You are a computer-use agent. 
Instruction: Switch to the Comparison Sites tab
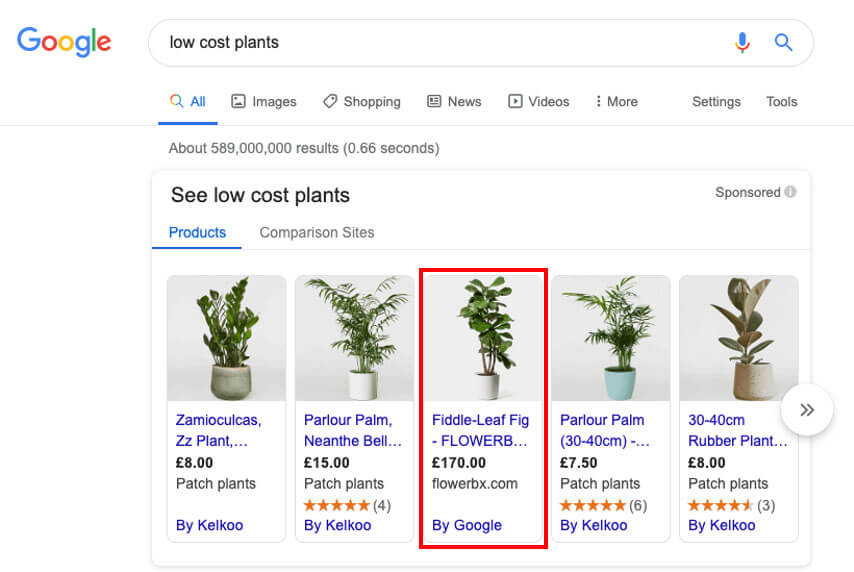[x=317, y=233]
